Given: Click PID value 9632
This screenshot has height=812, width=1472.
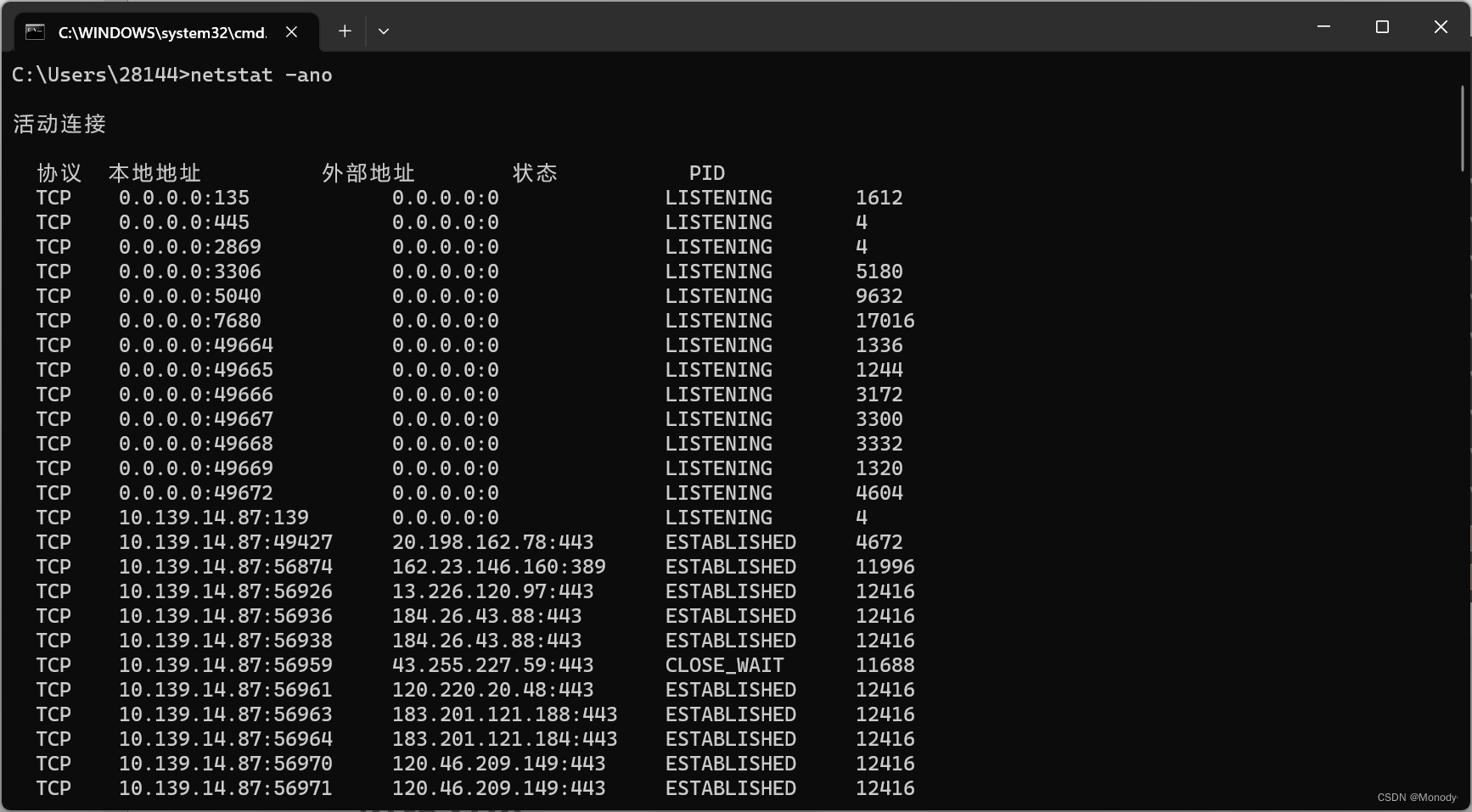Looking at the screenshot, I should point(879,296).
